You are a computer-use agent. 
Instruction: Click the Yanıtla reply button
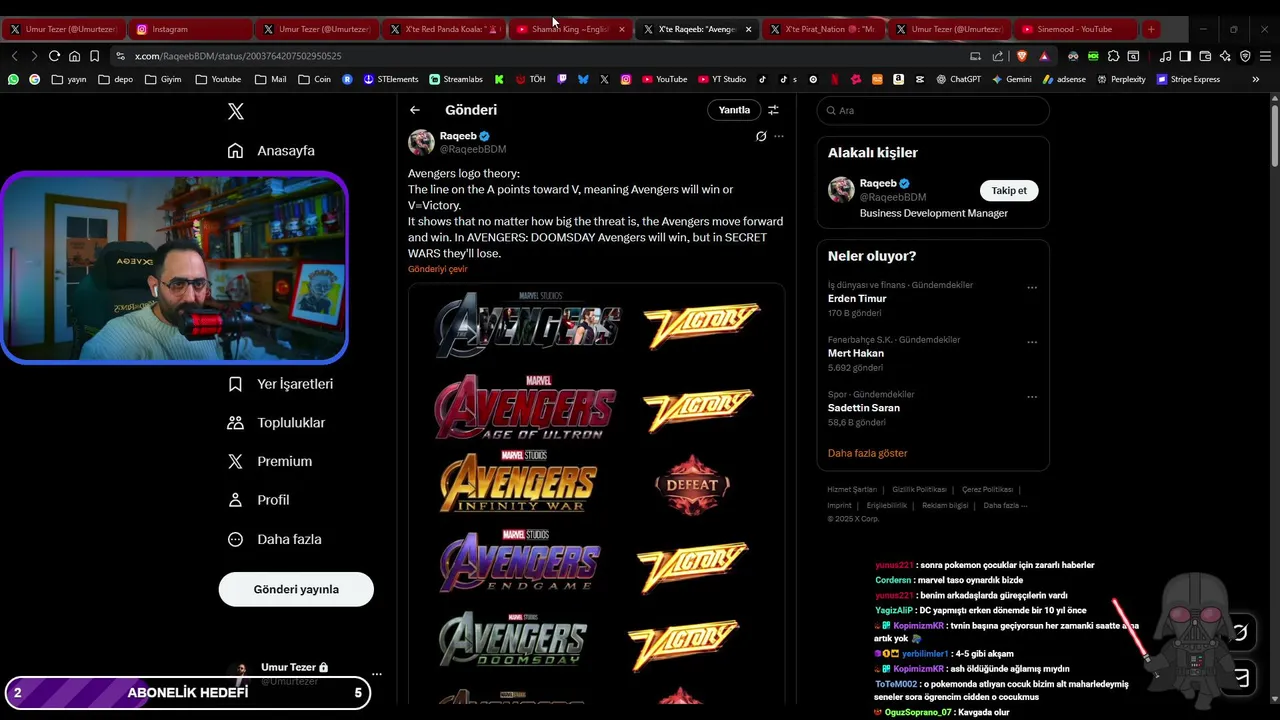pos(734,110)
